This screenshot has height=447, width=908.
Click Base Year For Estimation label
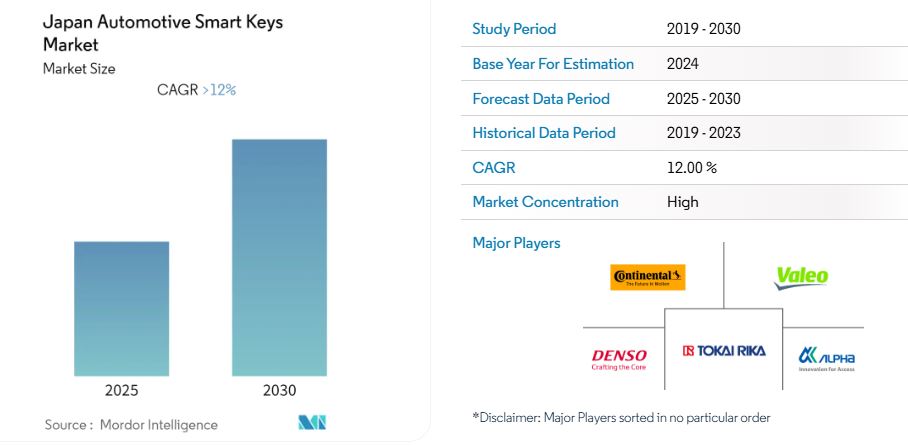click(553, 64)
